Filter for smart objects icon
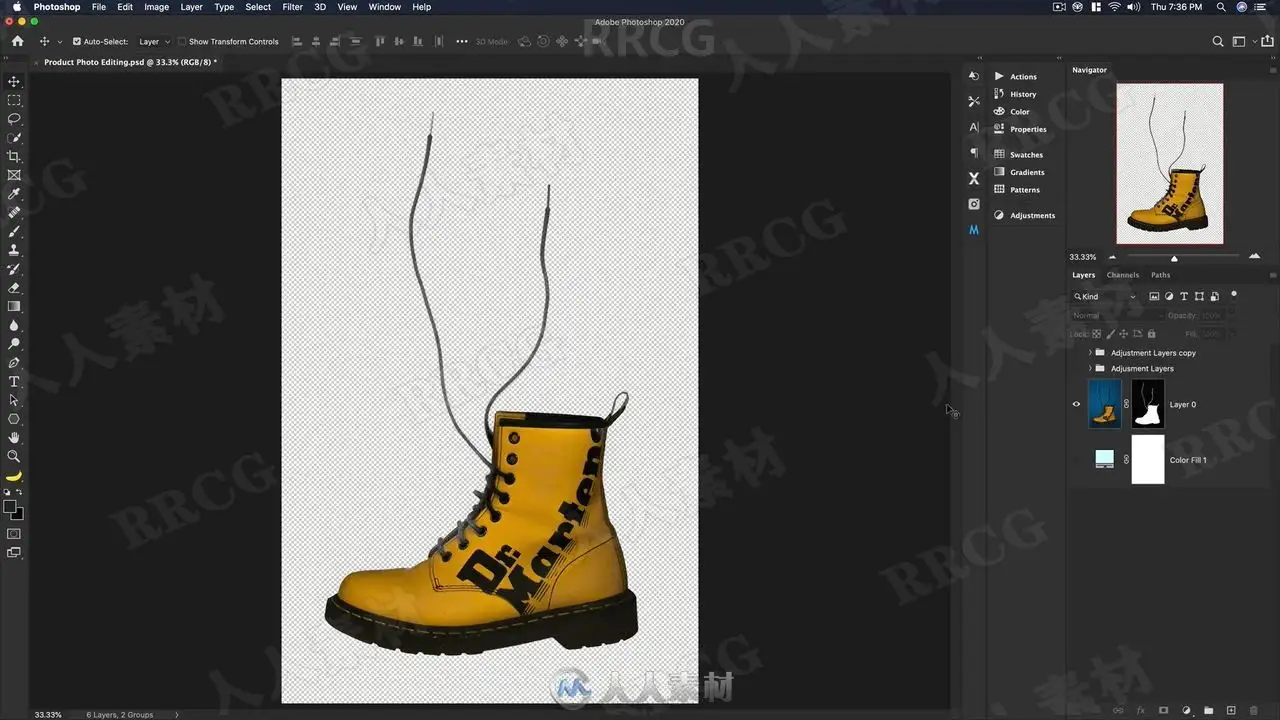The image size is (1280, 720). 1215,296
